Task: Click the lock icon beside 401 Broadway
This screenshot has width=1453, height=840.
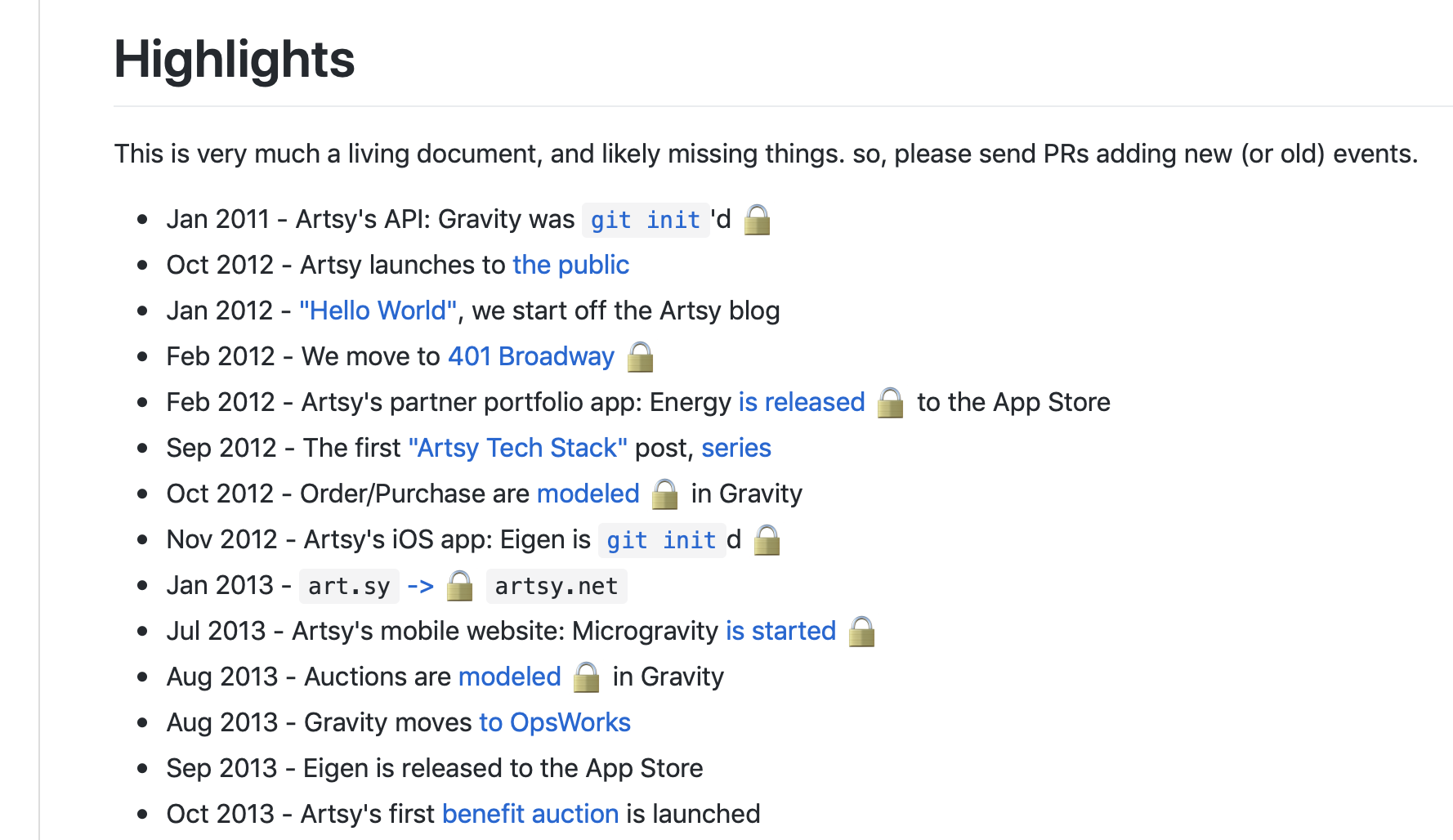Action: tap(641, 356)
